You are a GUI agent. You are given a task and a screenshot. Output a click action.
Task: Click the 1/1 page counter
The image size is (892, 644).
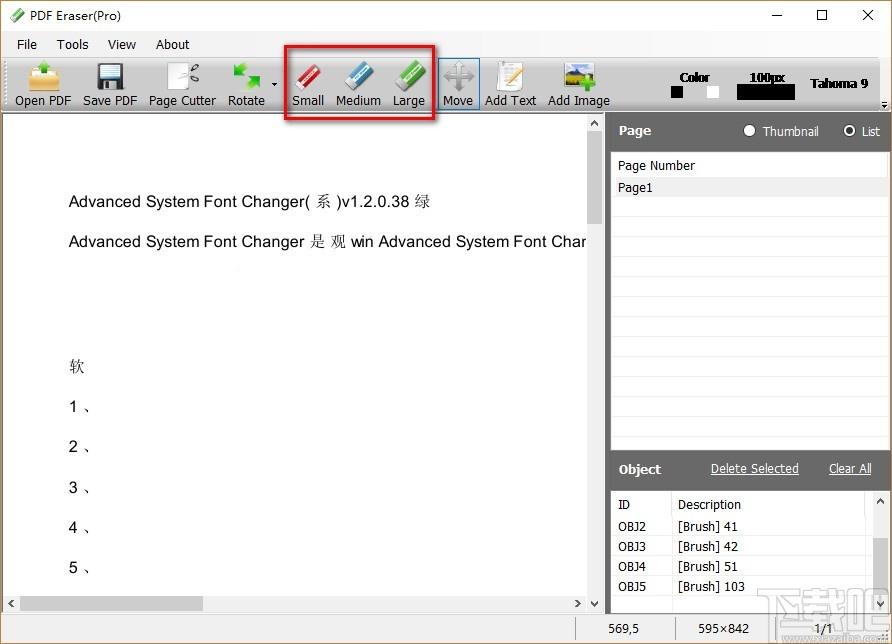[x=823, y=629]
